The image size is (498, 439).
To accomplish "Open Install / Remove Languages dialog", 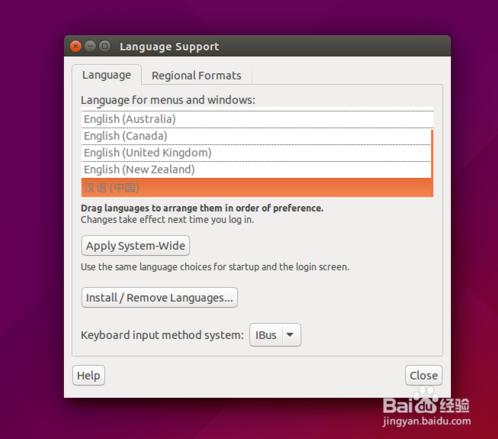I will click(159, 298).
